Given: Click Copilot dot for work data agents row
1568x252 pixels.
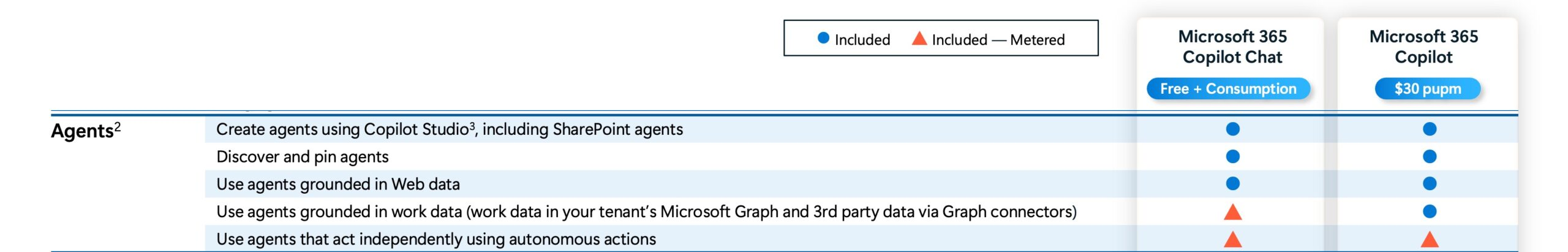Looking at the screenshot, I should (x=1429, y=212).
